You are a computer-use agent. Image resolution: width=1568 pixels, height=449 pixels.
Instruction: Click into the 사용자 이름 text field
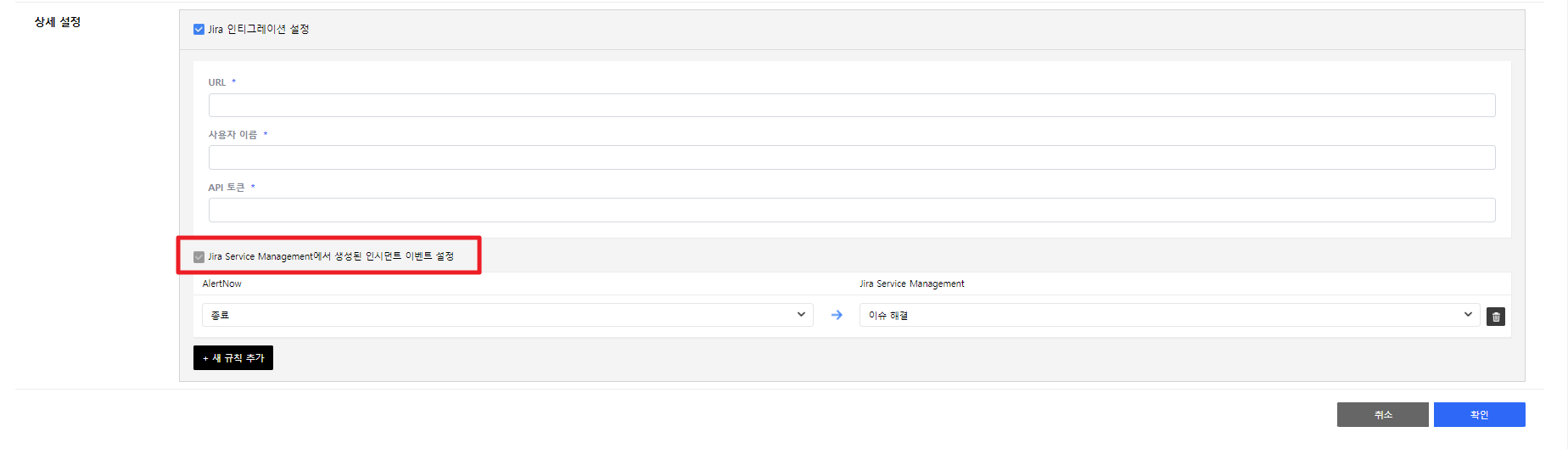click(851, 158)
